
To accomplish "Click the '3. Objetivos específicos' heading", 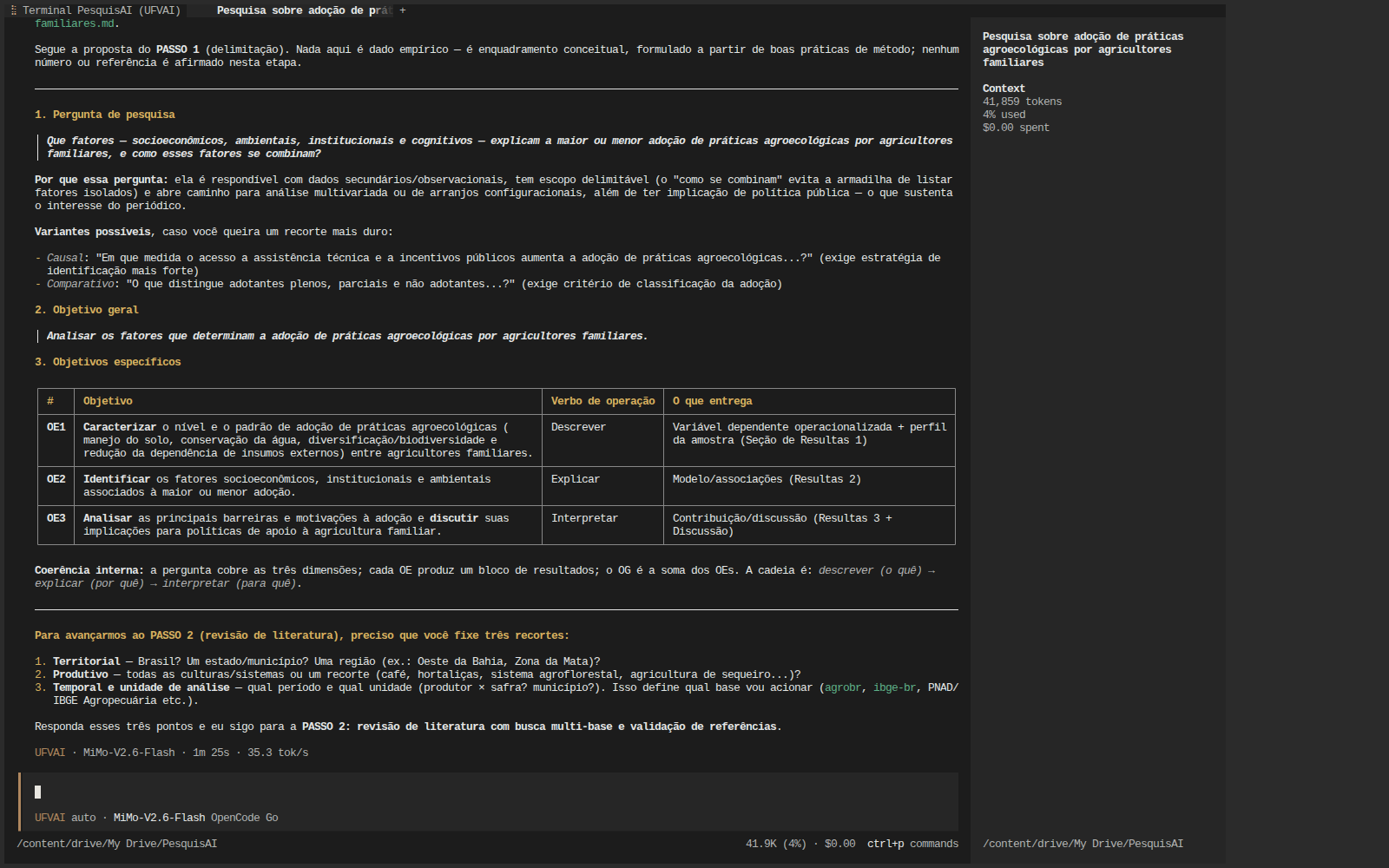I will [108, 362].
